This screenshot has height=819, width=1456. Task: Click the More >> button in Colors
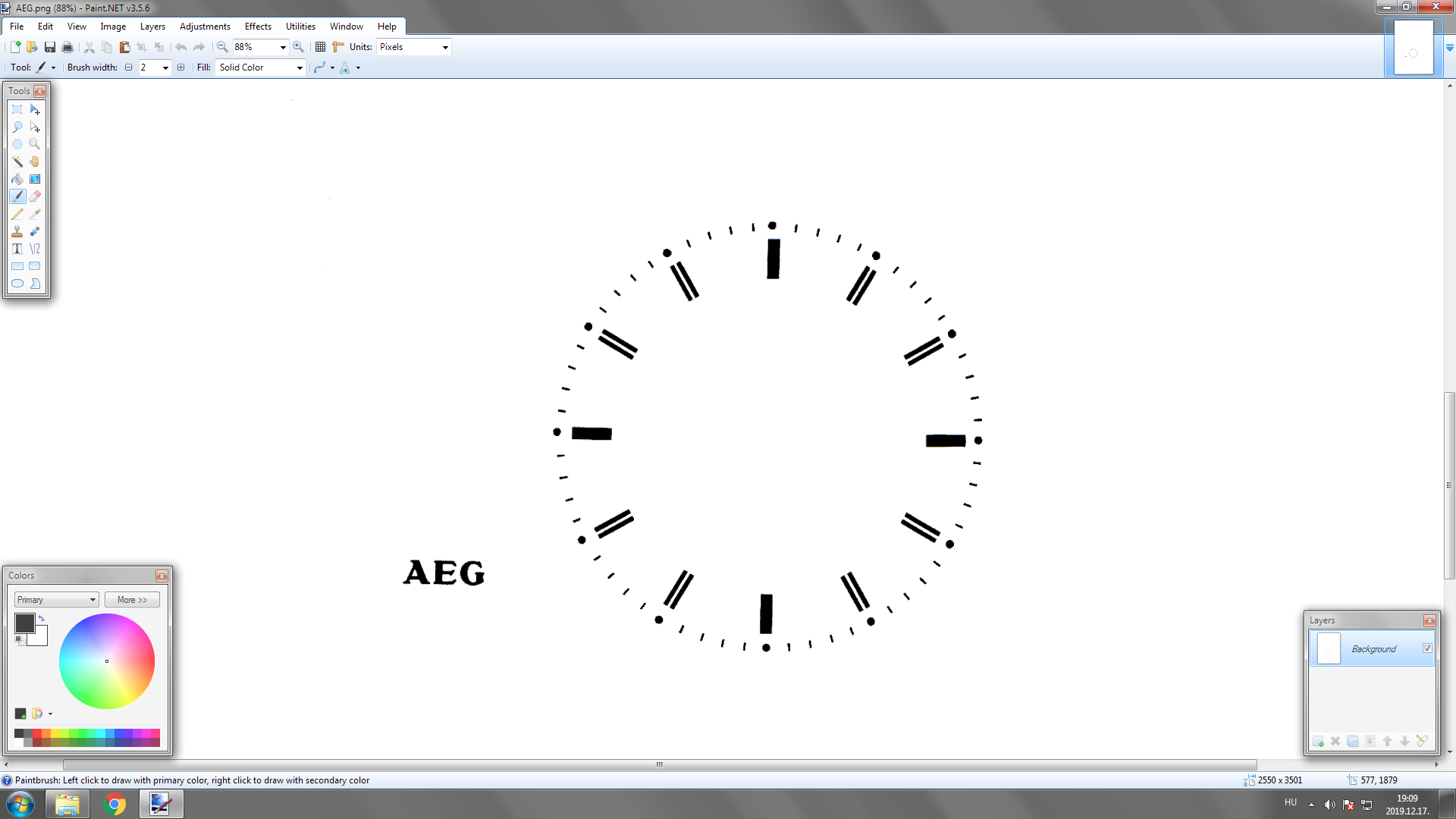coord(132,600)
